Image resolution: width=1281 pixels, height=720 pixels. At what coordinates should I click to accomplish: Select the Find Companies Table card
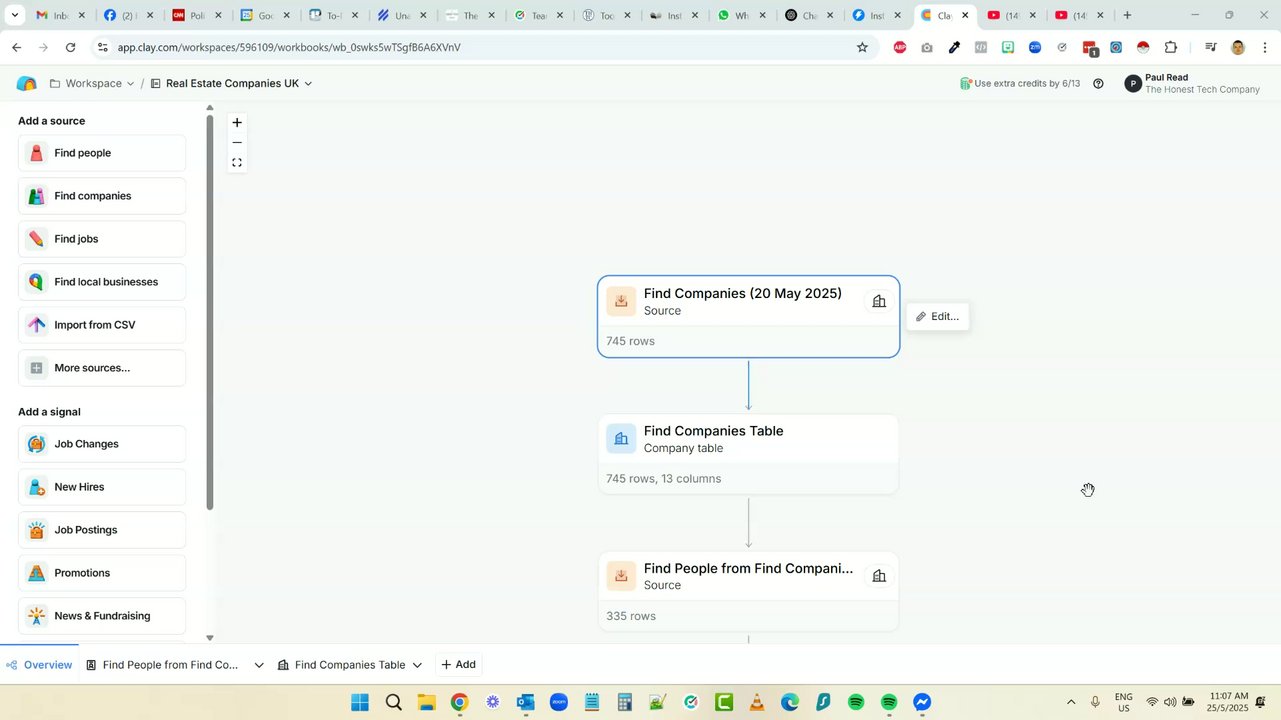[x=748, y=455]
